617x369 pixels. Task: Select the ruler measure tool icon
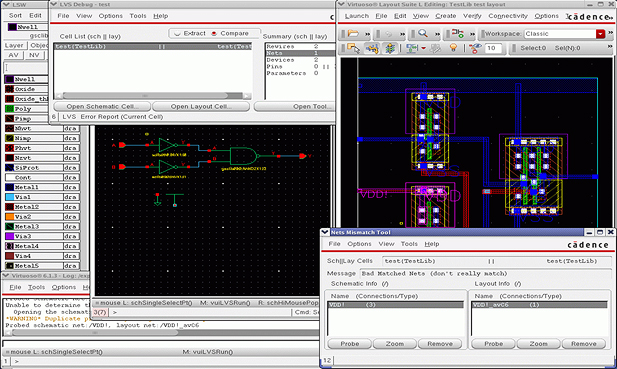[412, 48]
